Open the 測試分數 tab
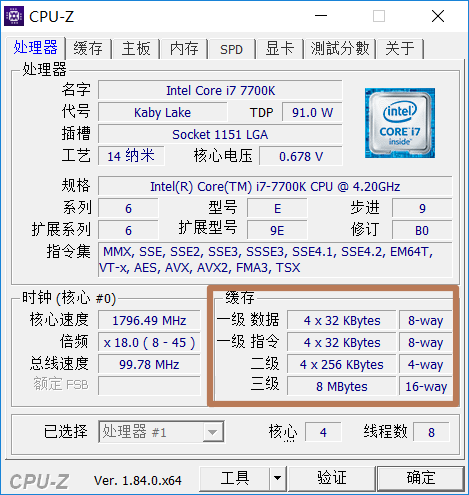 340,49
